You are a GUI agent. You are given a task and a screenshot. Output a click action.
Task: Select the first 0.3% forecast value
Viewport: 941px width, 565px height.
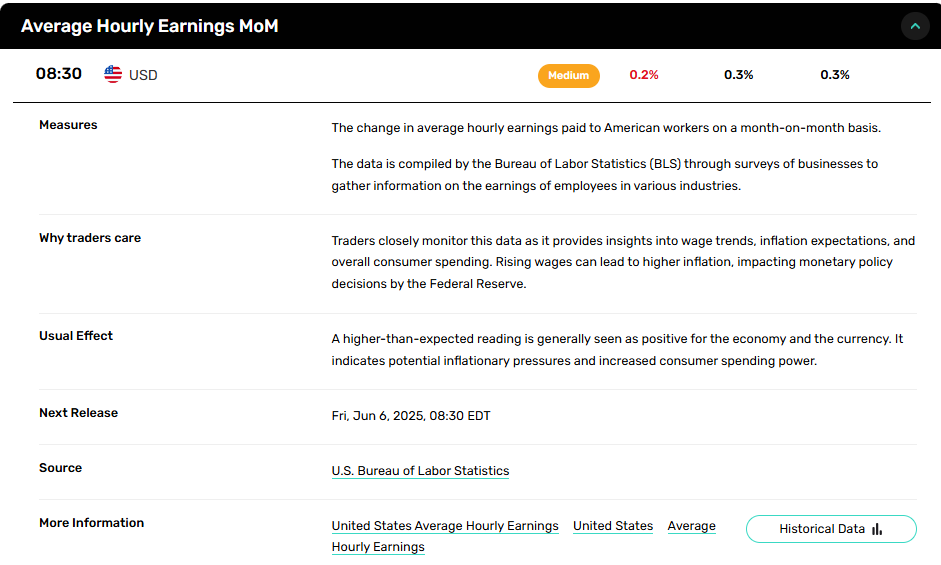(x=739, y=75)
